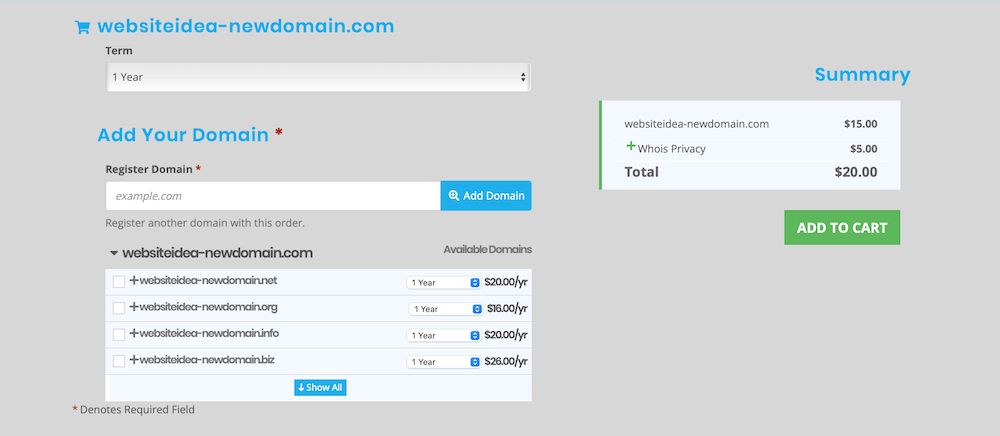Collapse the websiteidea-newdomain.com available domains list
The image size is (1000, 436).
(x=114, y=253)
